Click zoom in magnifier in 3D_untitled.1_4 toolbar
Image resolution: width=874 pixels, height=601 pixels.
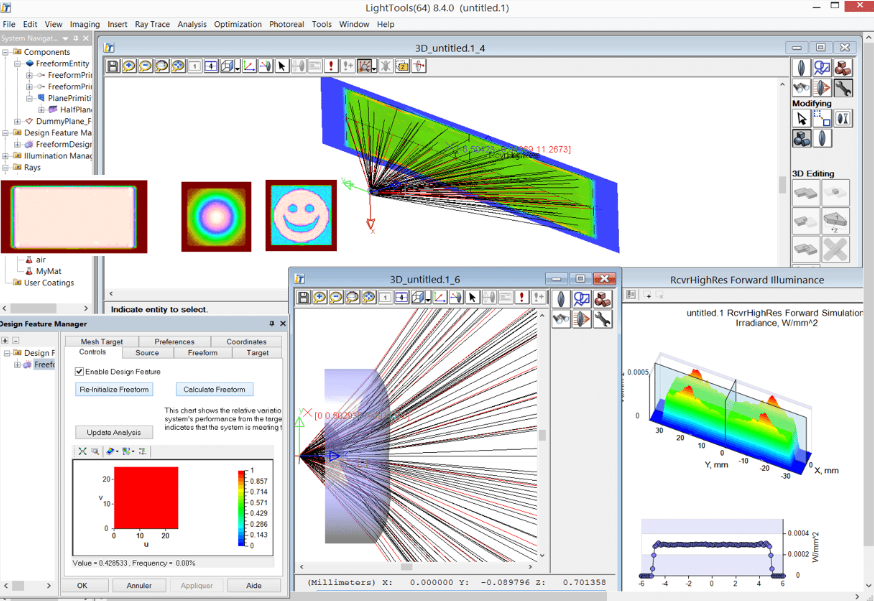click(x=129, y=66)
